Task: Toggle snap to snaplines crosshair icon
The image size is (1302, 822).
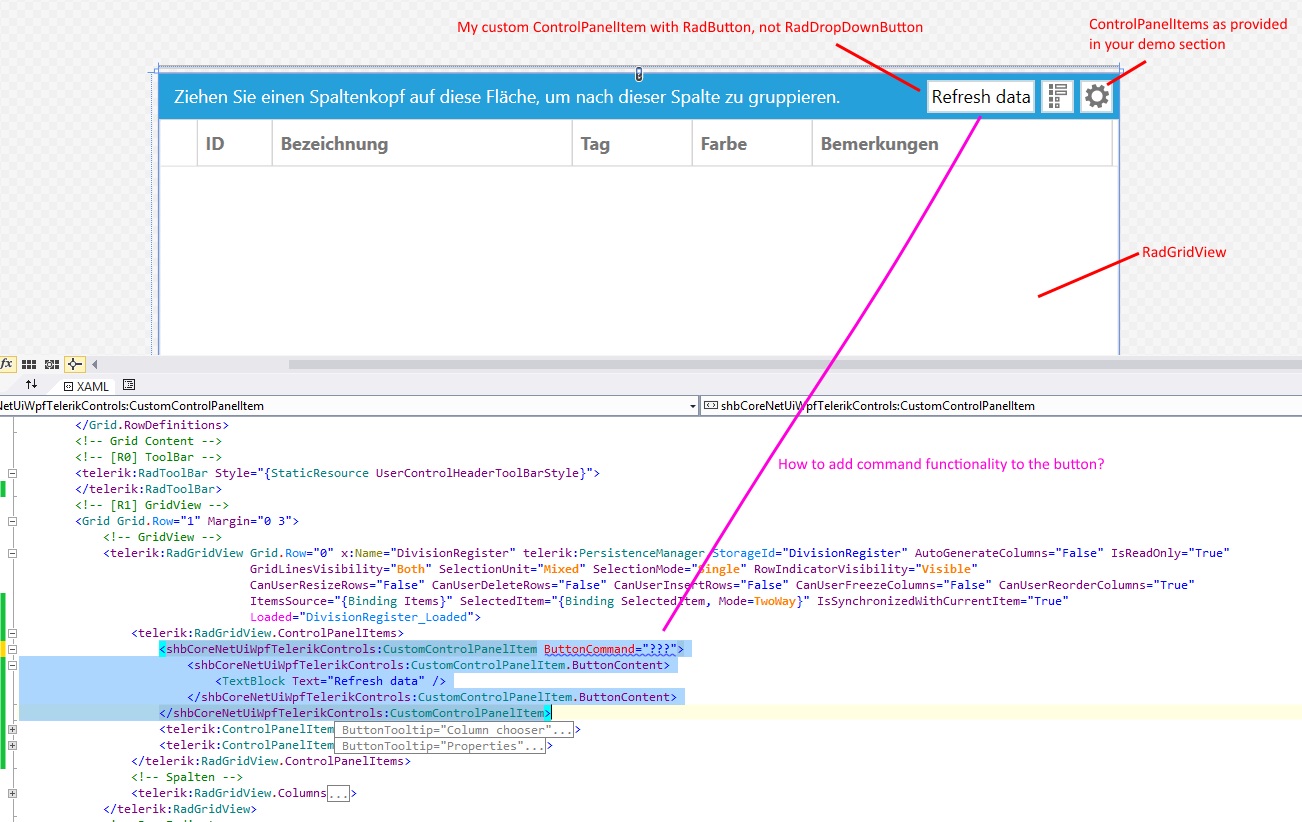Action: 75,365
